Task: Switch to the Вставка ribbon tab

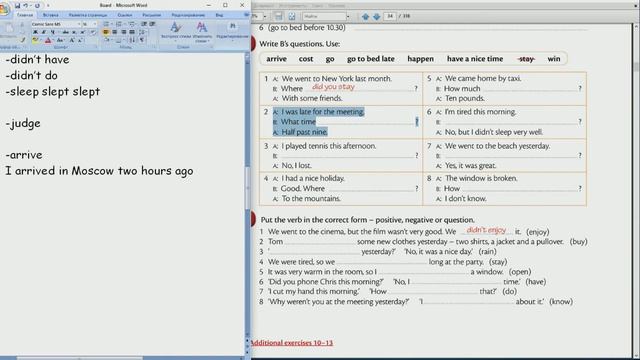Action: click(51, 15)
